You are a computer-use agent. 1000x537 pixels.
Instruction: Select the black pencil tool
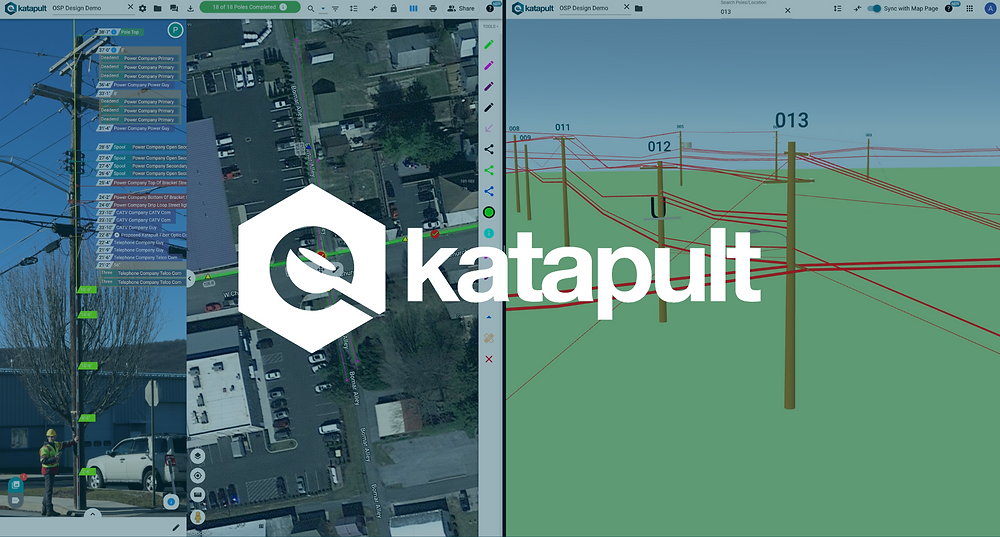point(489,108)
